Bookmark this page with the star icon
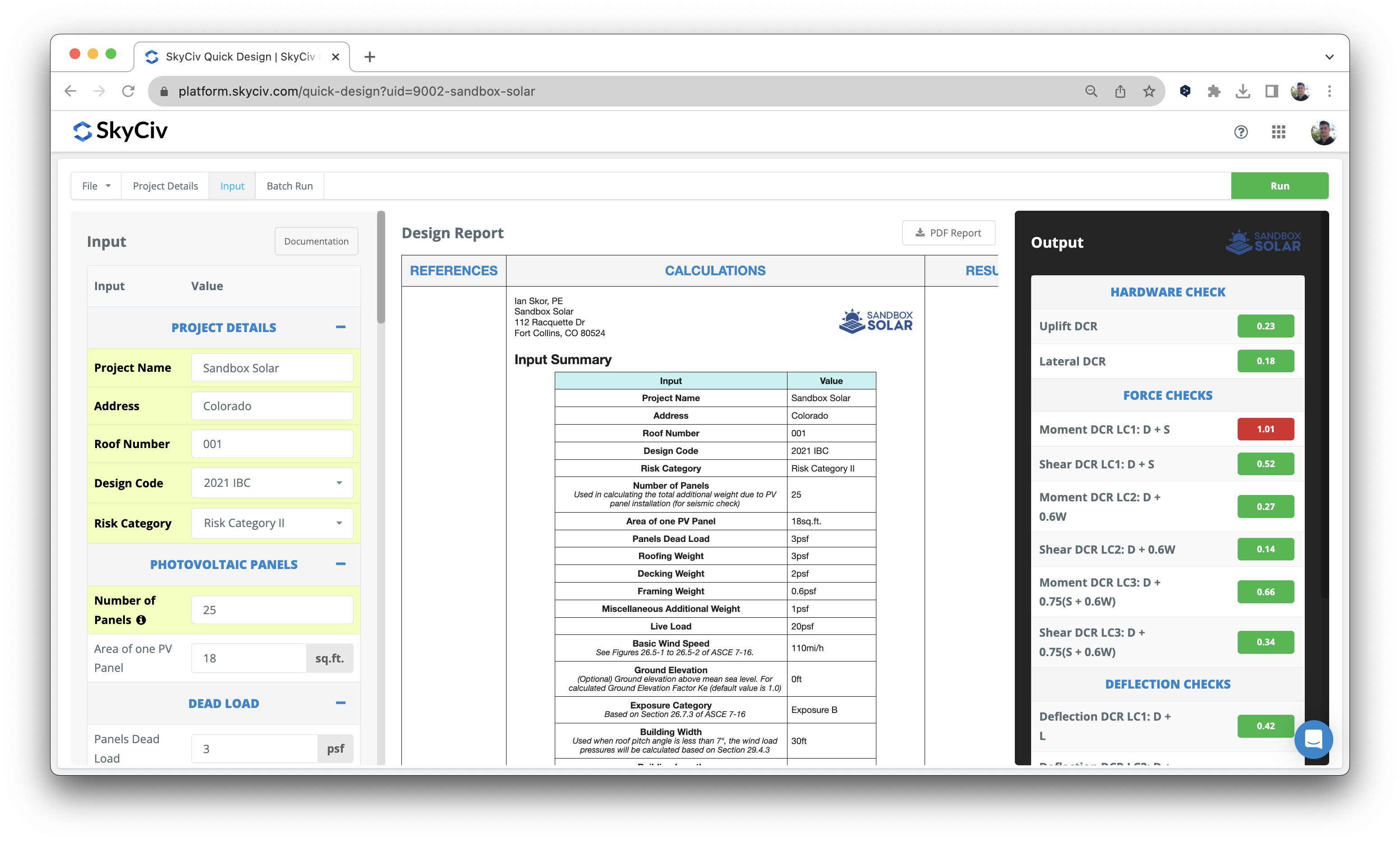This screenshot has width=1400, height=842. click(x=1149, y=91)
